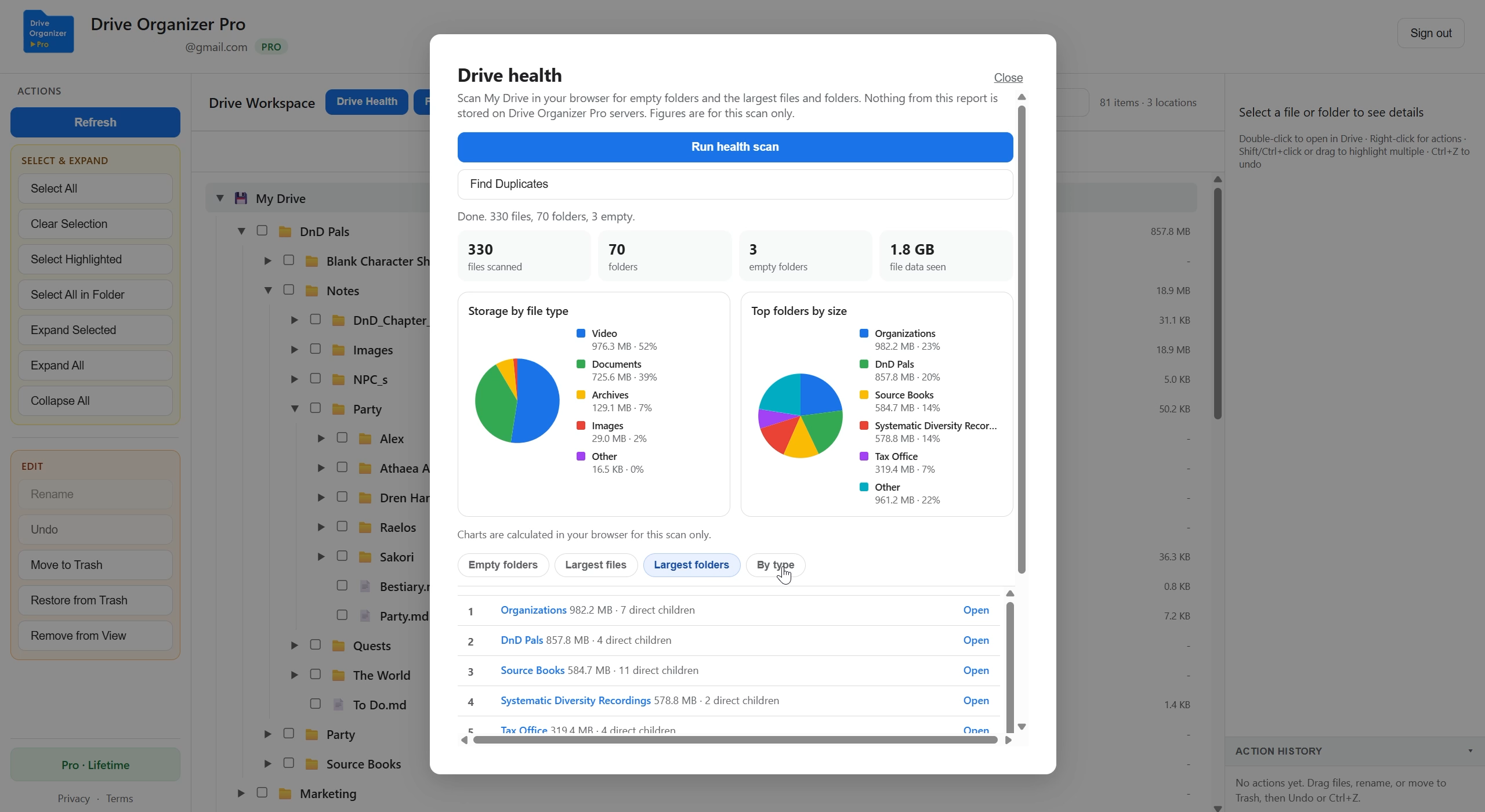Expand the Blank Character Sheets folder

268,261
